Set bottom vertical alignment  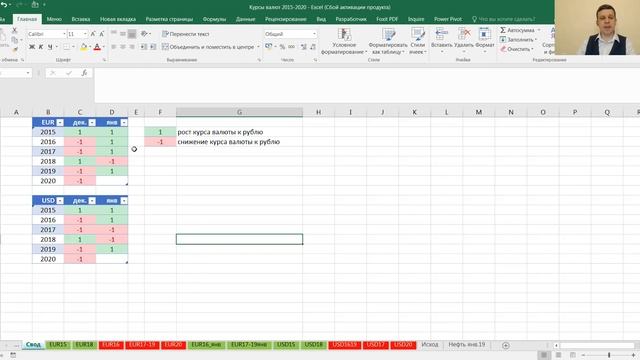coord(132,34)
